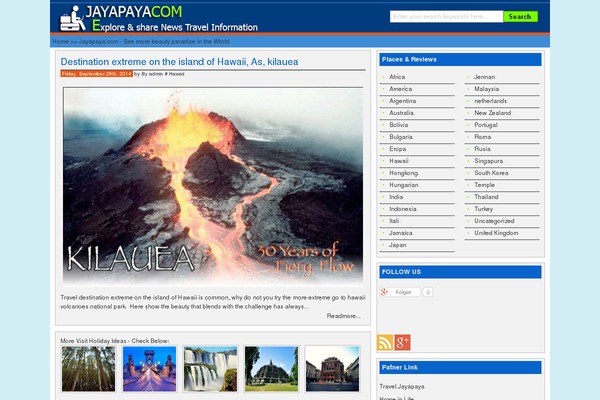Select Africa in Places & Reviews

point(397,77)
